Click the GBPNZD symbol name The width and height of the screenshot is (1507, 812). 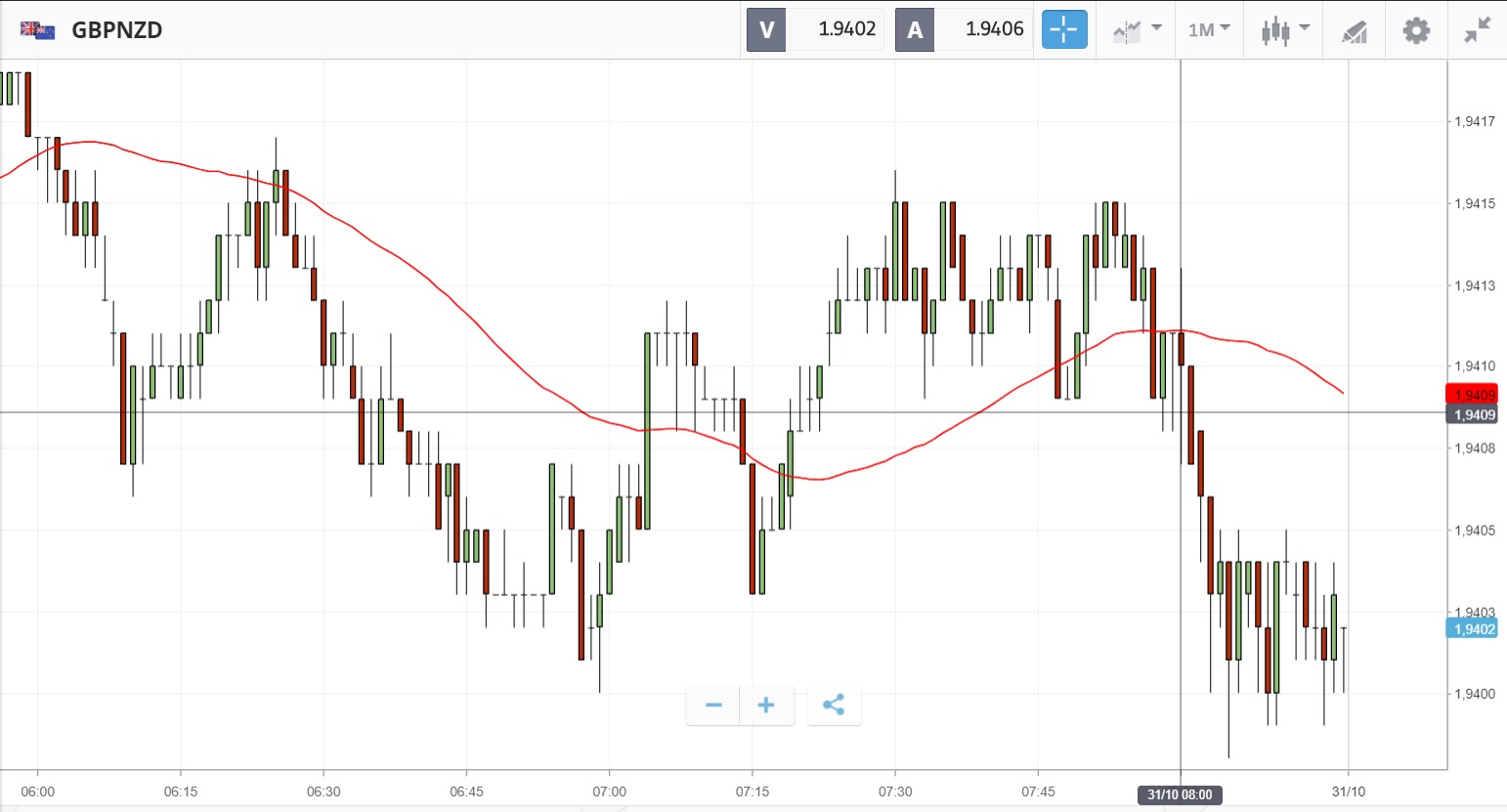point(117,30)
